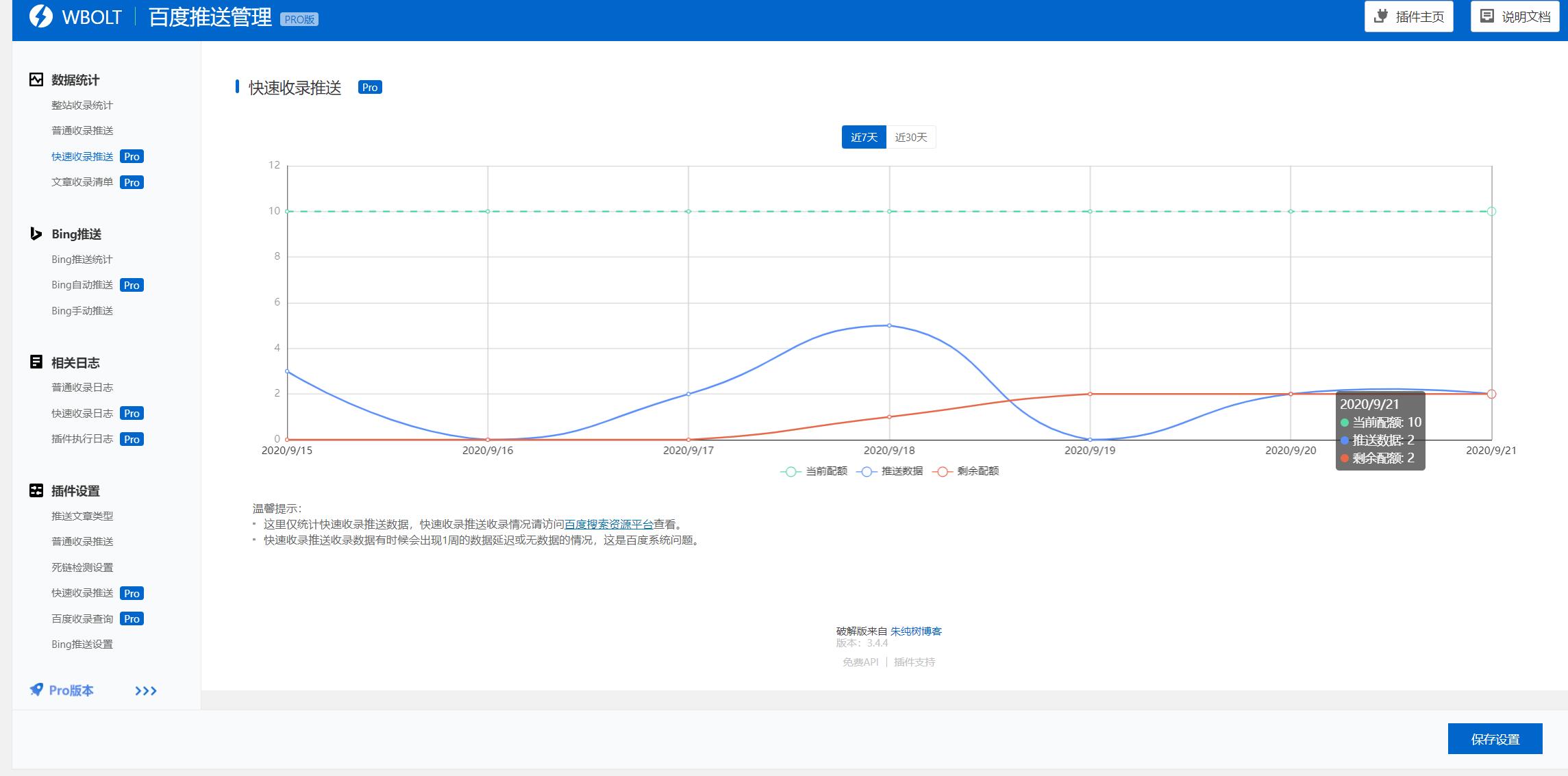Click the plug icon in 插件主页 button
This screenshot has width=1568, height=776.
(x=1382, y=16)
